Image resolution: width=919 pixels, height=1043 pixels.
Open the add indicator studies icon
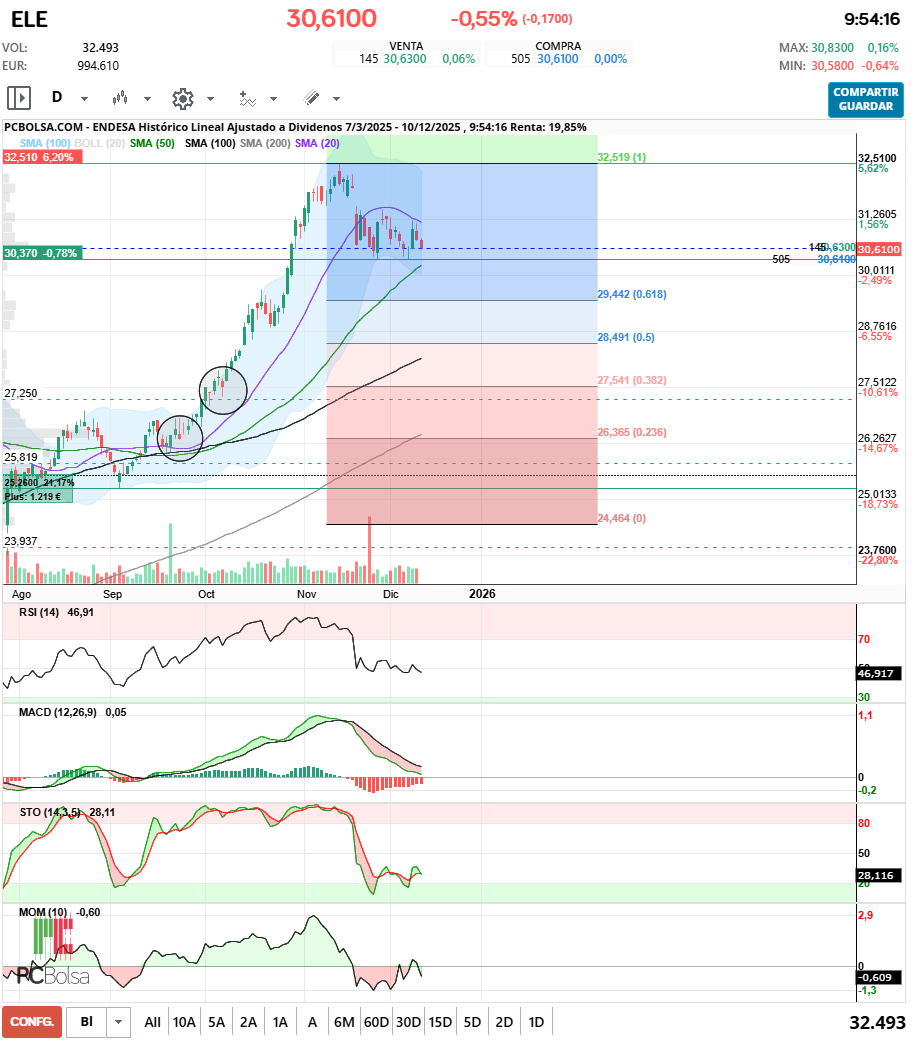[247, 98]
